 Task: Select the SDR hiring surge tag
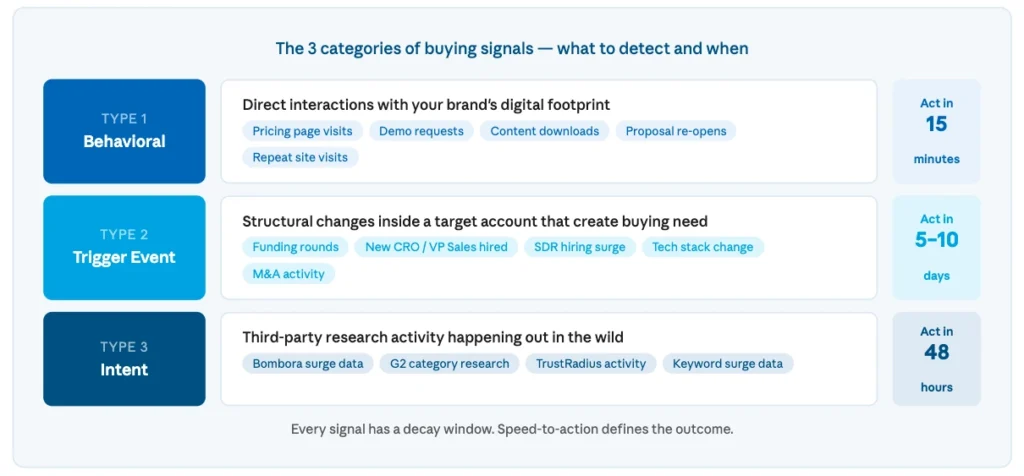[580, 247]
